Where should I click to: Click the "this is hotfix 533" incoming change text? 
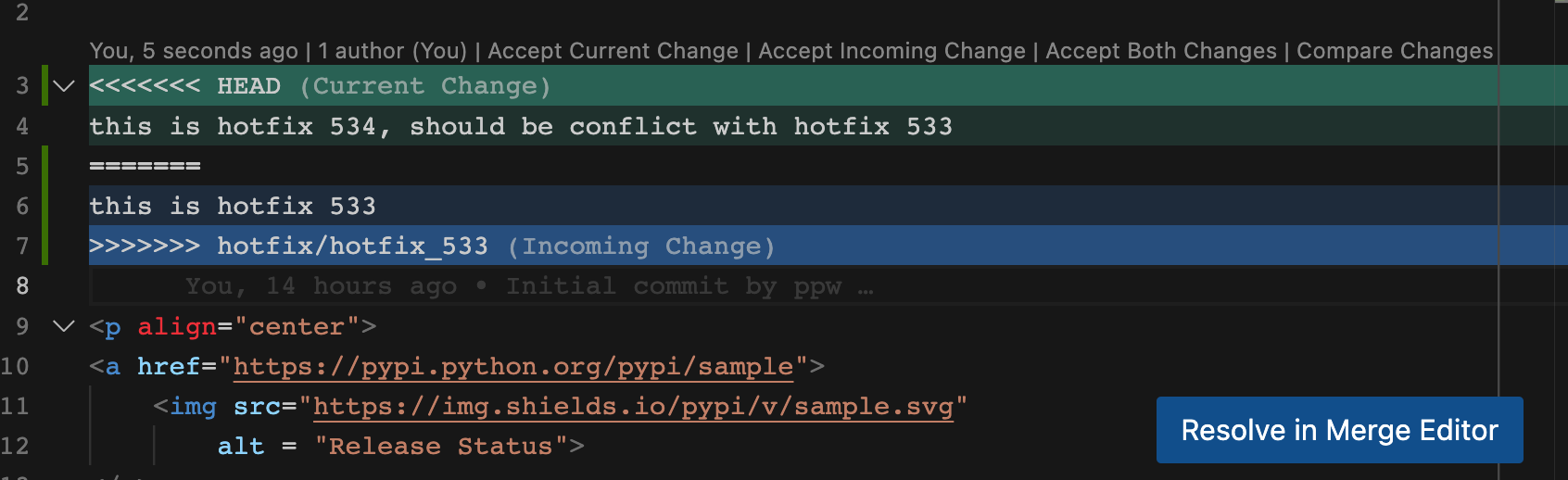pos(232,207)
